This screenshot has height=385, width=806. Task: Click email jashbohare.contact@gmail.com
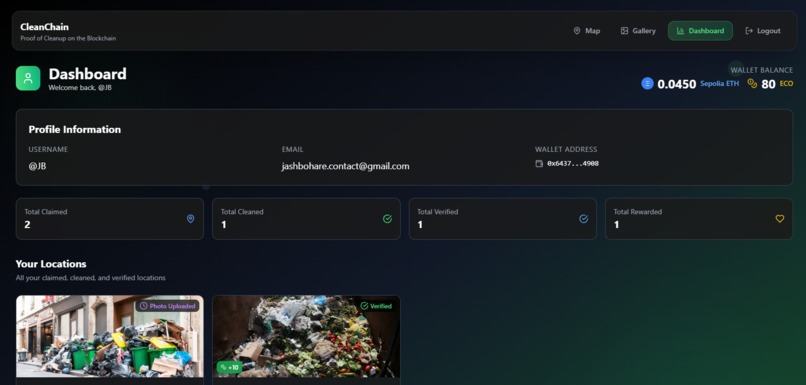click(345, 166)
